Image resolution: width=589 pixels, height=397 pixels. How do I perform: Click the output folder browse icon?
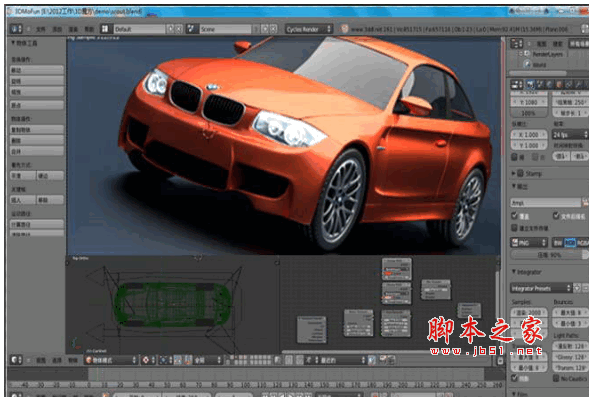tap(585, 202)
